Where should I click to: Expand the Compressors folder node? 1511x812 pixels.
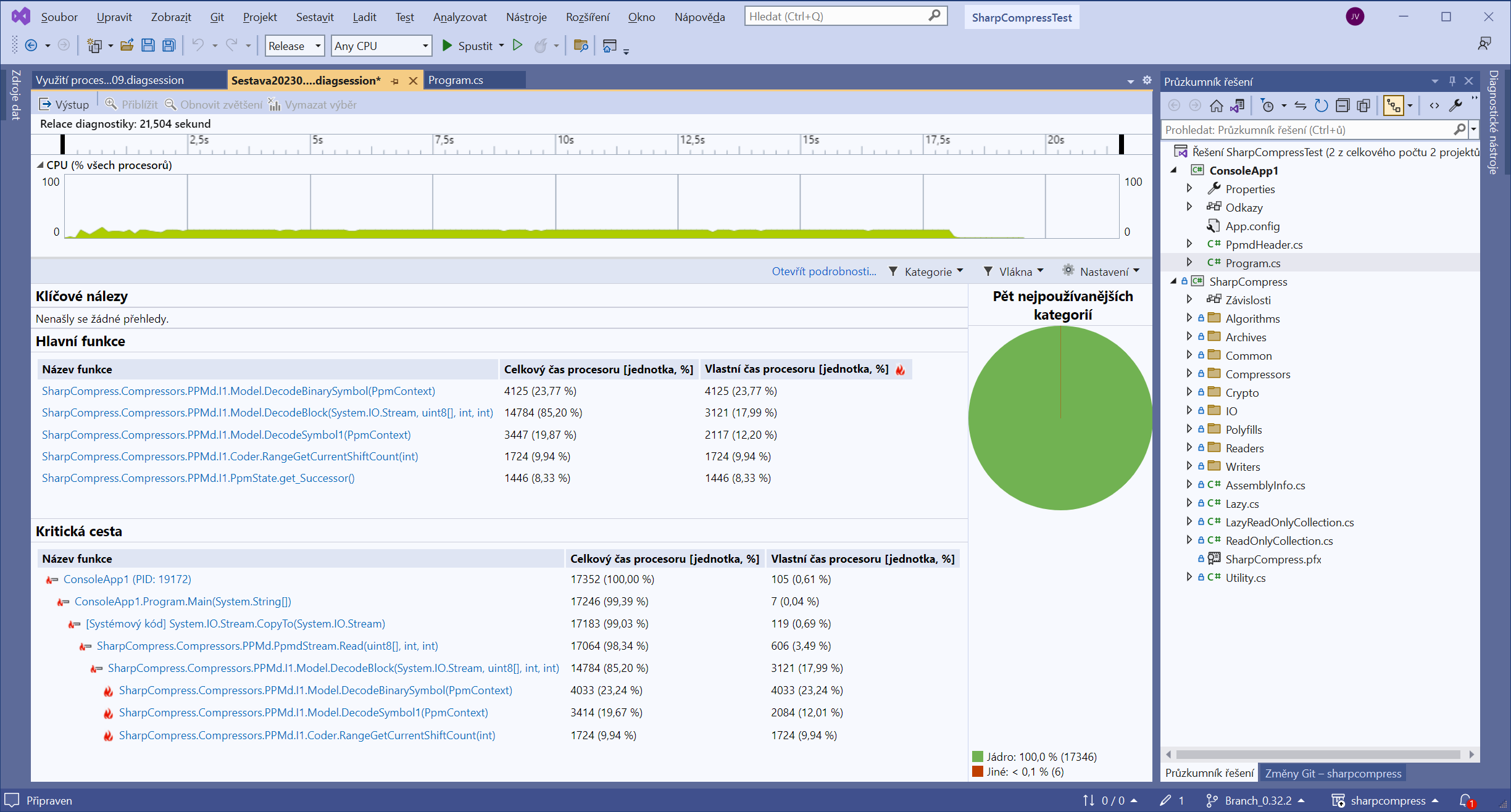[1189, 373]
